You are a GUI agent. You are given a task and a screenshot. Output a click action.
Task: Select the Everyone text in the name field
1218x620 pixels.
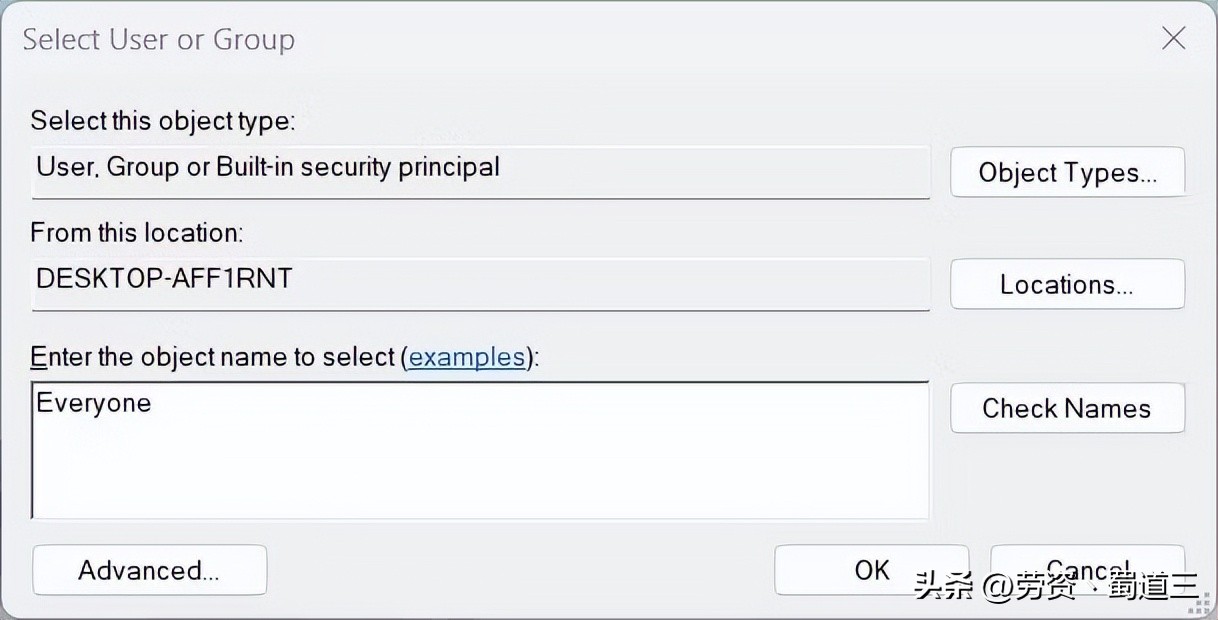point(92,403)
